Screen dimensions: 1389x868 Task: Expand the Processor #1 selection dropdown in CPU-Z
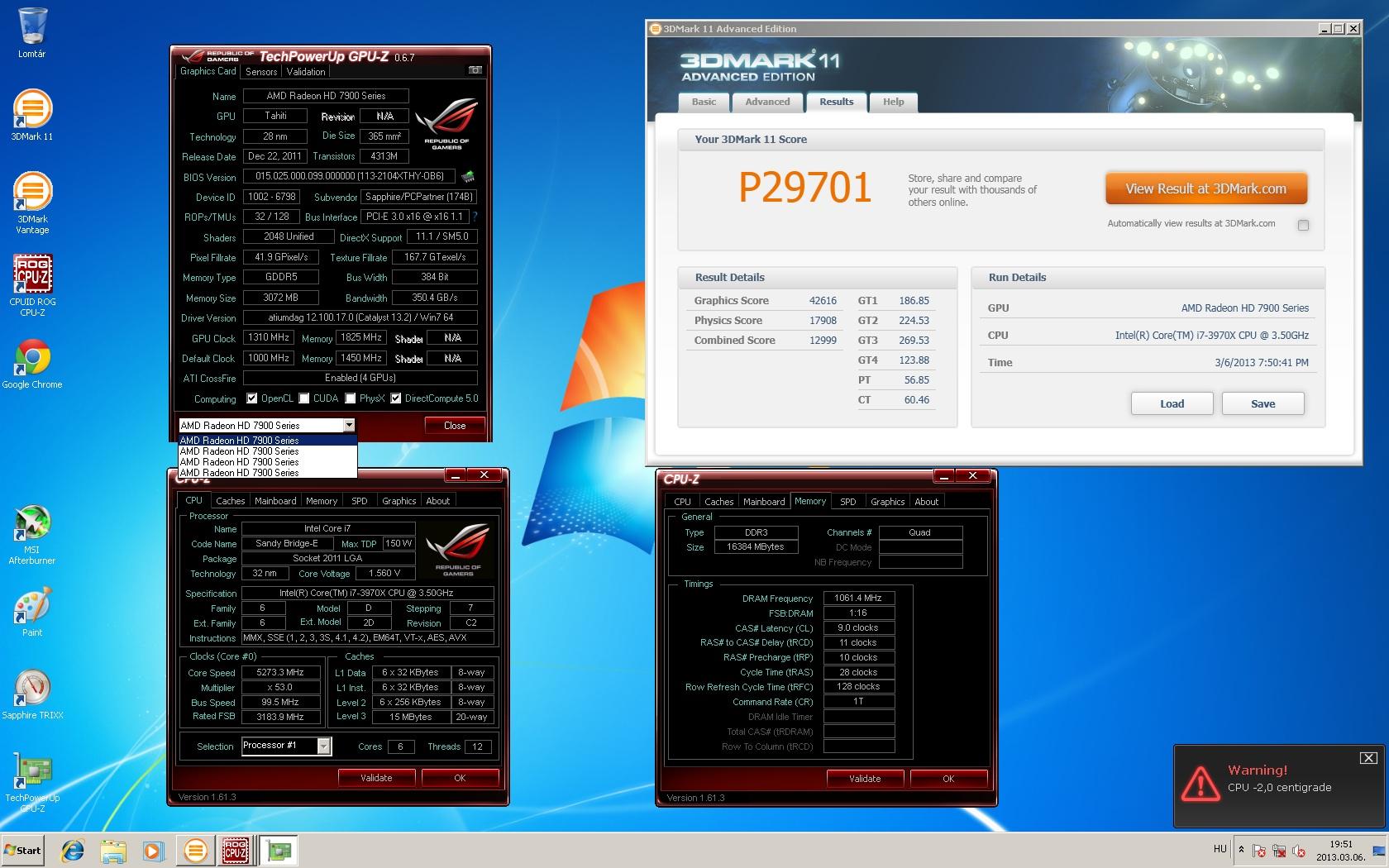pos(324,746)
